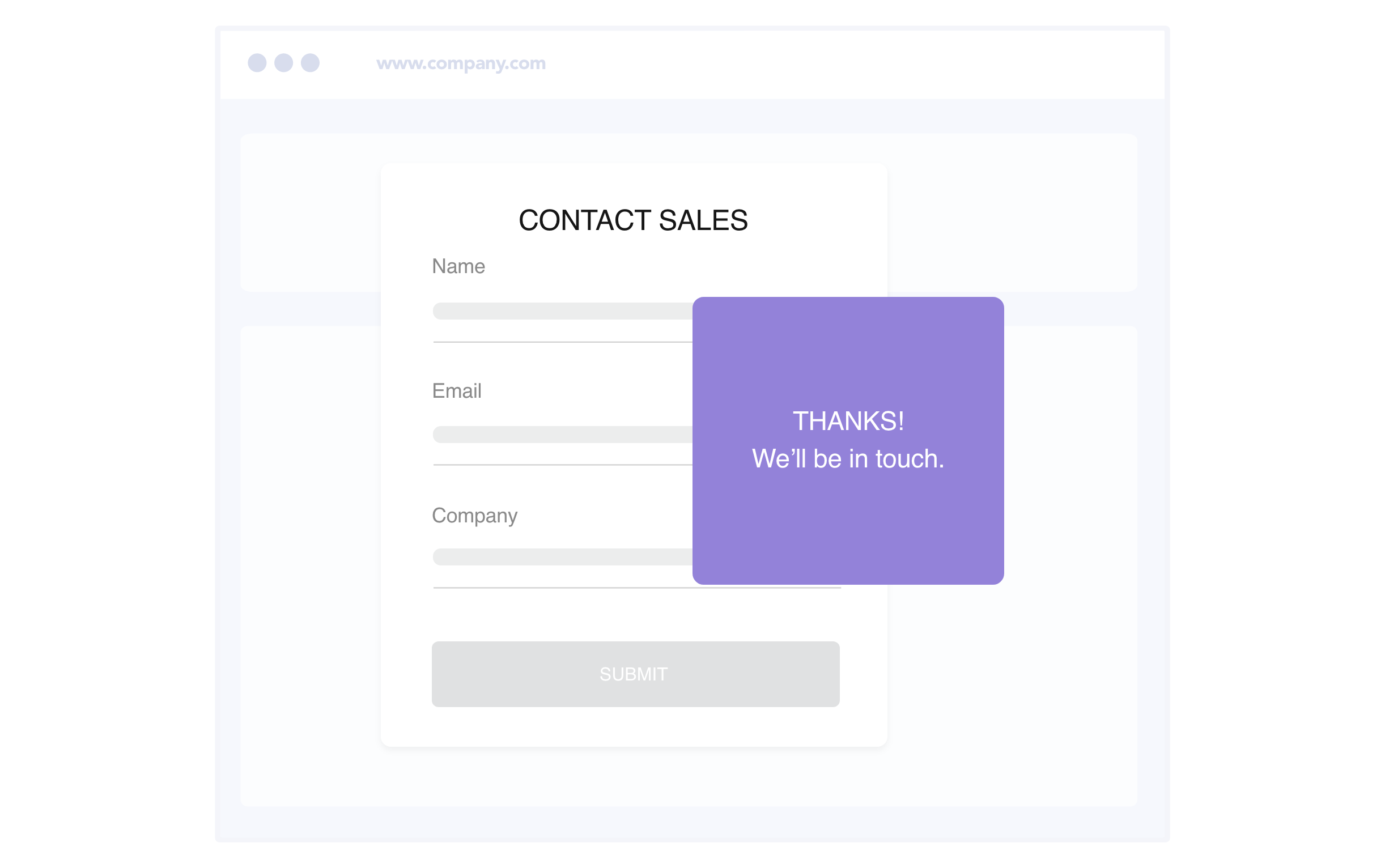Click the CONTACT SALES heading
The width and height of the screenshot is (1385, 868).
633,220
